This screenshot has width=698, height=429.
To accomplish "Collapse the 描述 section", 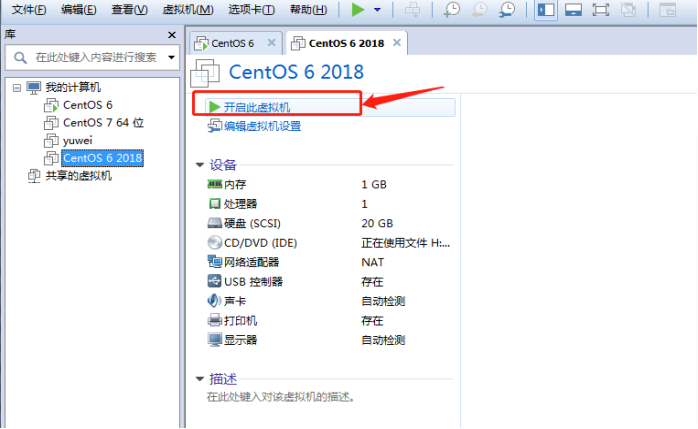I will coord(199,379).
